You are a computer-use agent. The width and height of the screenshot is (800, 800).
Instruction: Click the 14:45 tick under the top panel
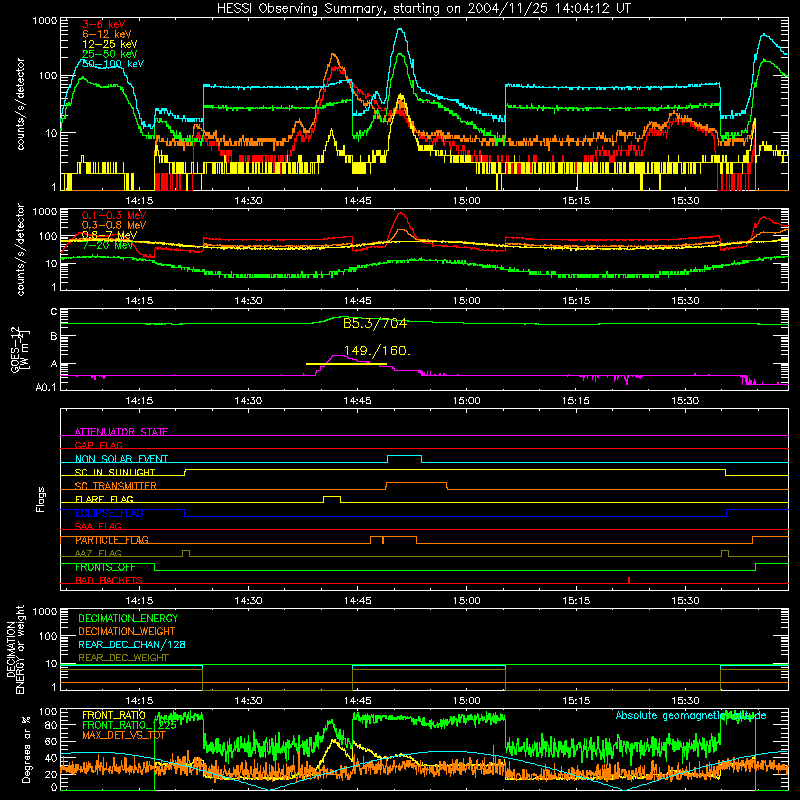coord(358,201)
